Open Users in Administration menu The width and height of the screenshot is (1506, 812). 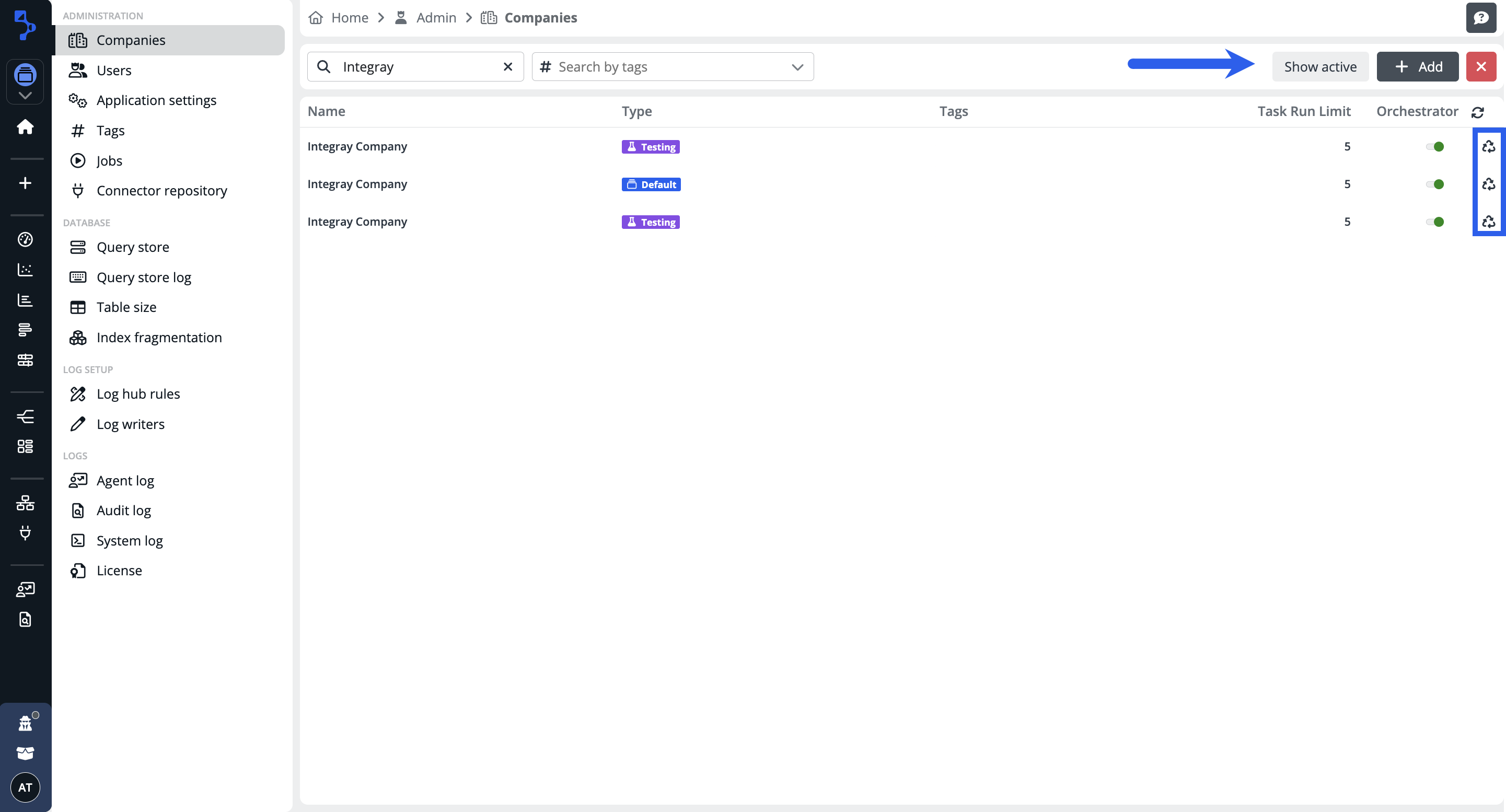(113, 70)
